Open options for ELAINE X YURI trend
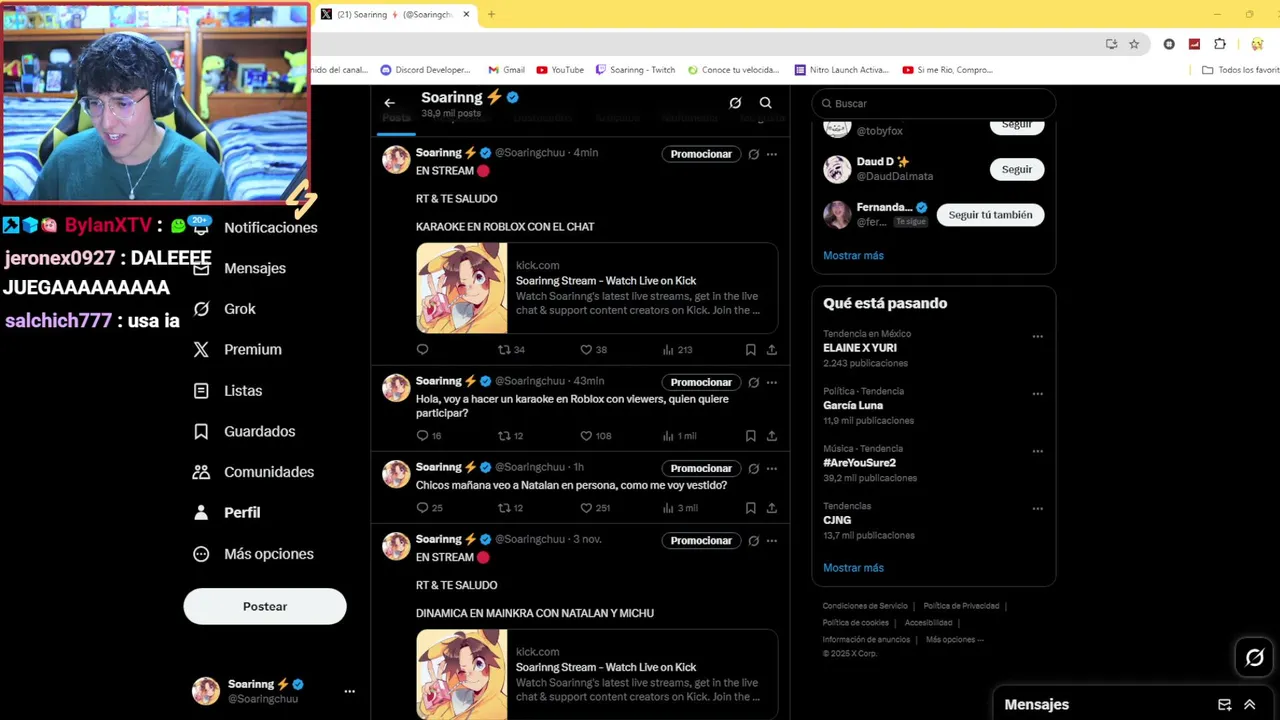 click(1038, 336)
